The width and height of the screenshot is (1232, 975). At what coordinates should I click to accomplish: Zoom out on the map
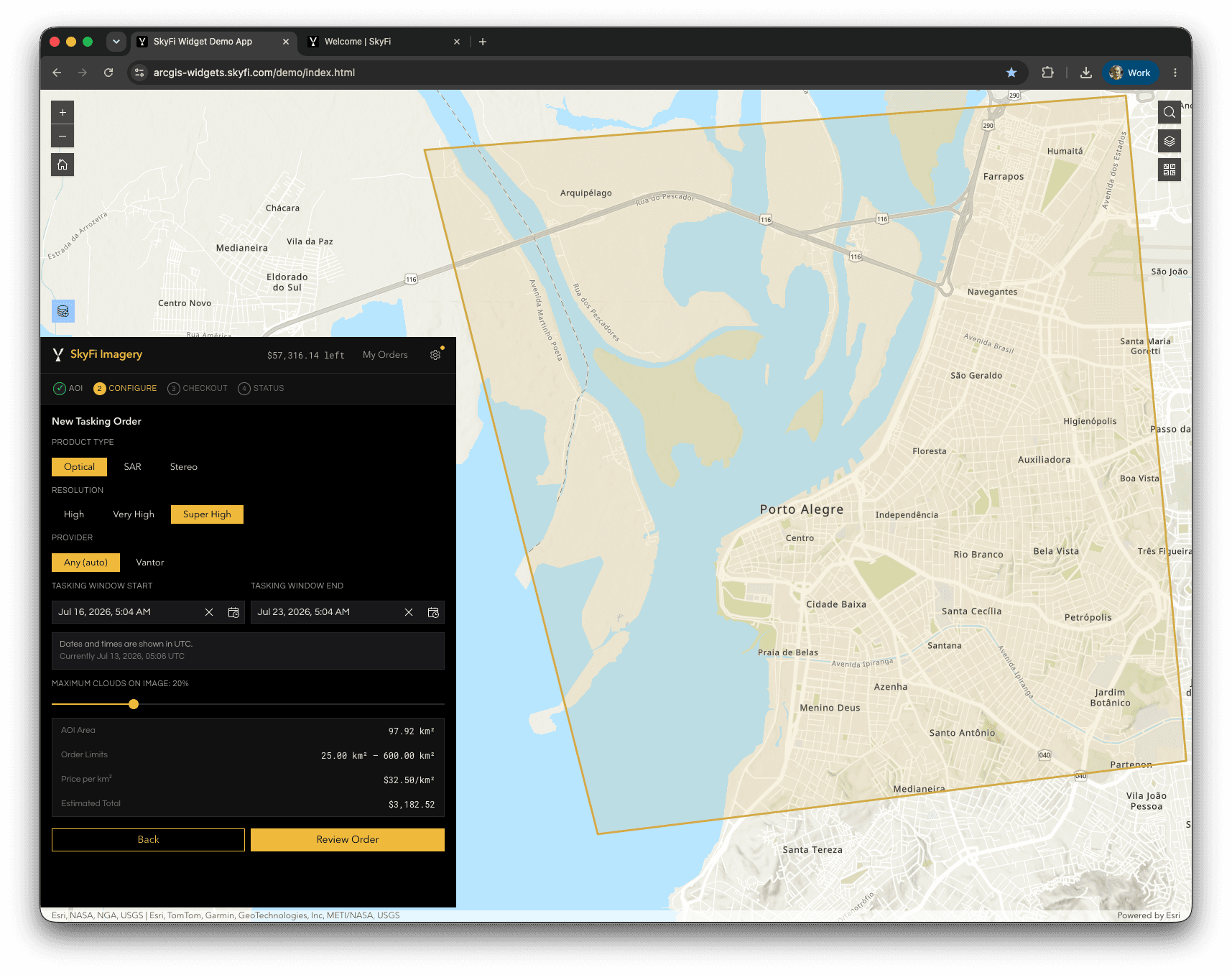click(62, 136)
